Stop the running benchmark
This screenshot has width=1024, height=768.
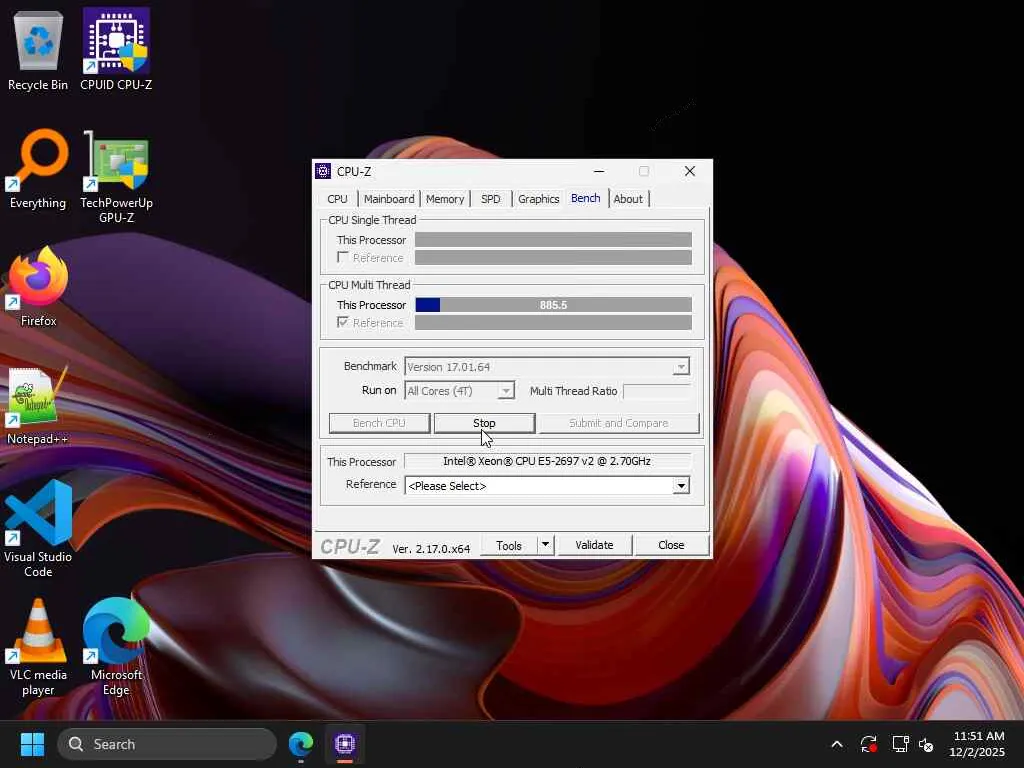484,423
